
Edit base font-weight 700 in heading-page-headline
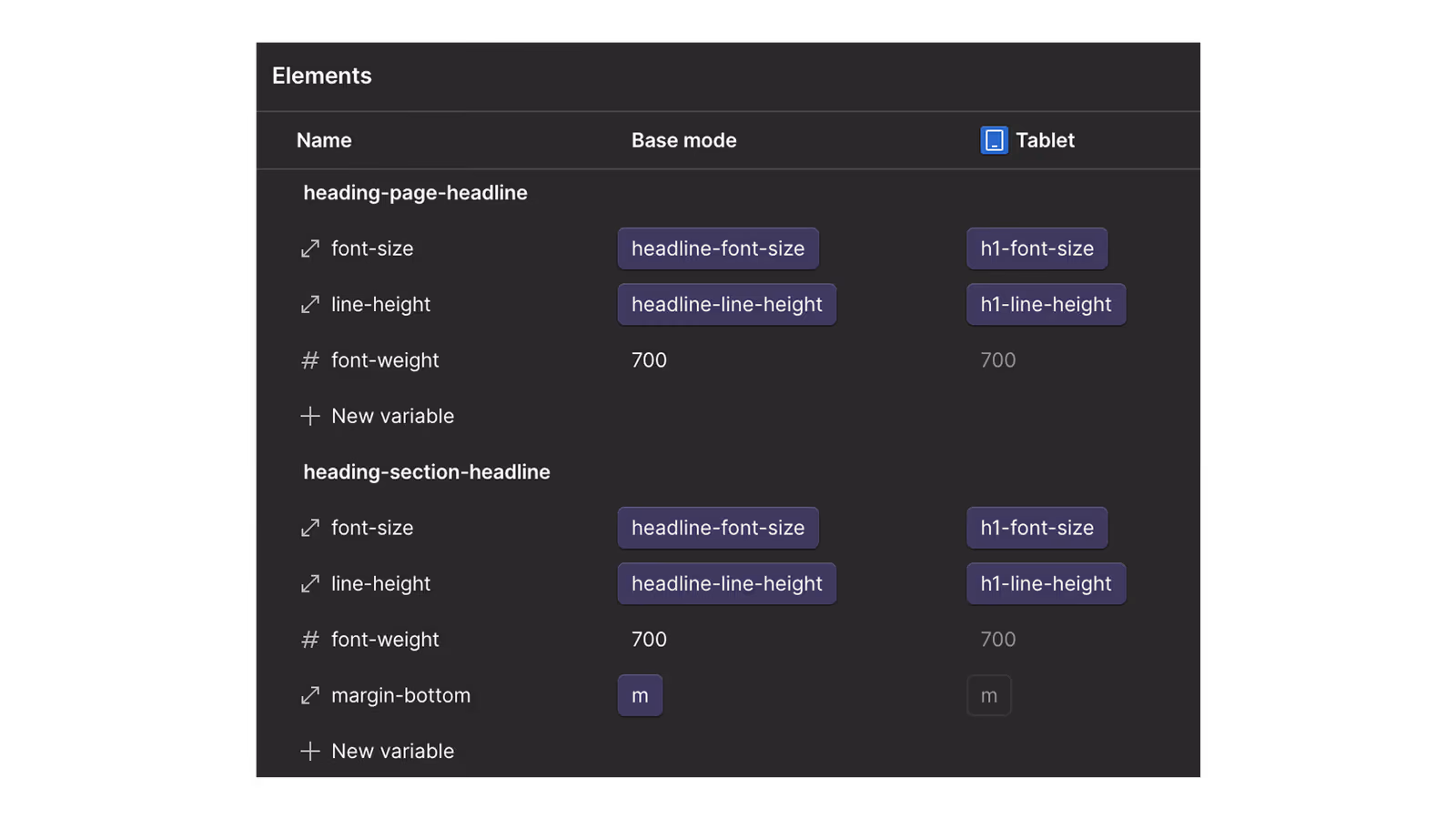point(650,360)
